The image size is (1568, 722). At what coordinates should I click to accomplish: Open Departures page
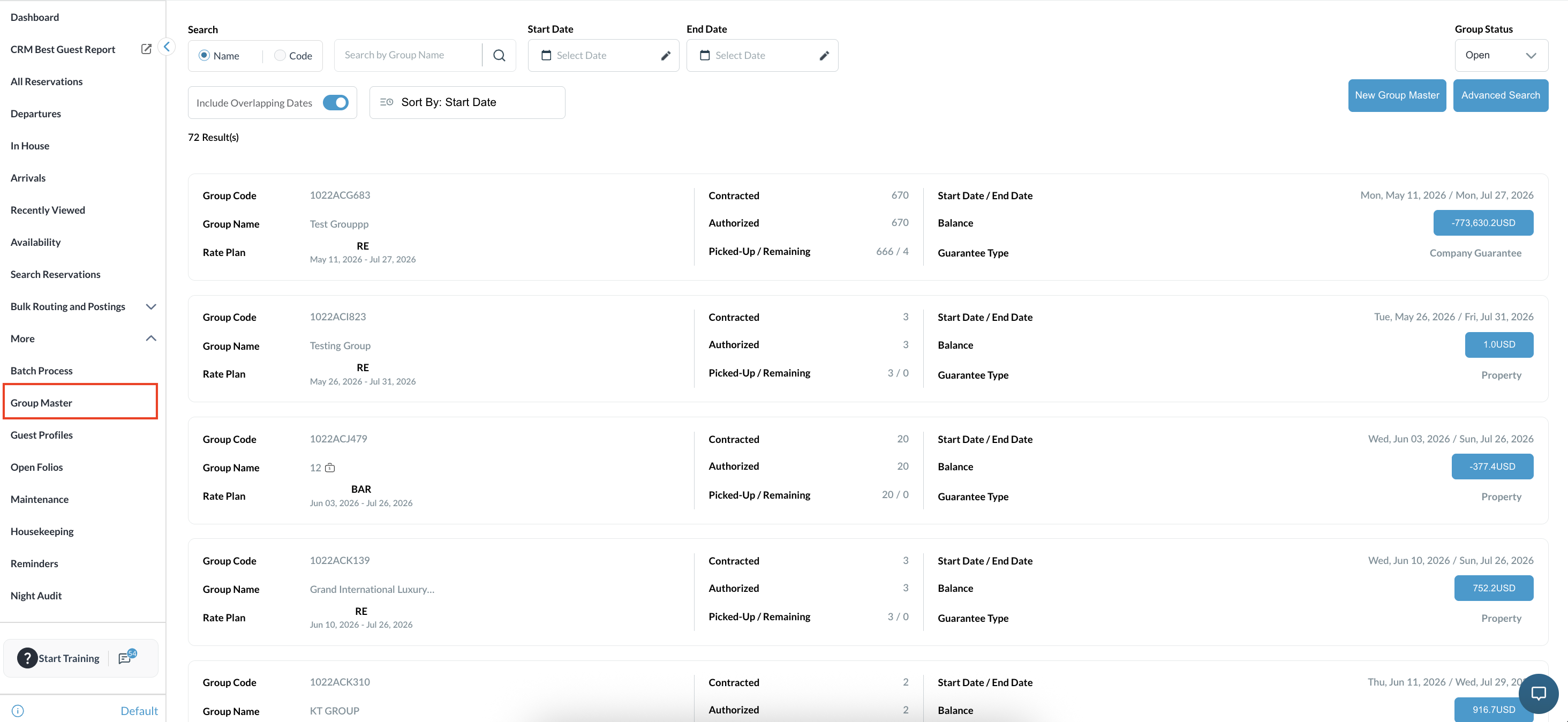[35, 114]
